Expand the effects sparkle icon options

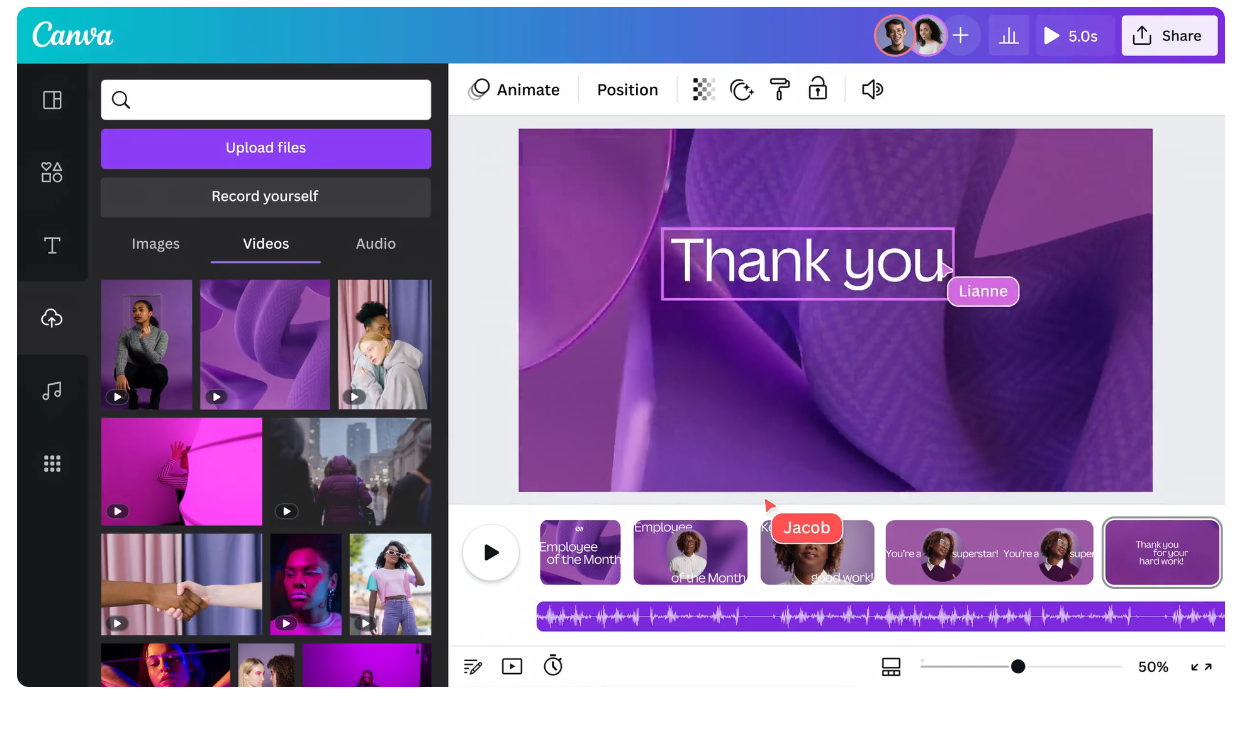[741, 89]
